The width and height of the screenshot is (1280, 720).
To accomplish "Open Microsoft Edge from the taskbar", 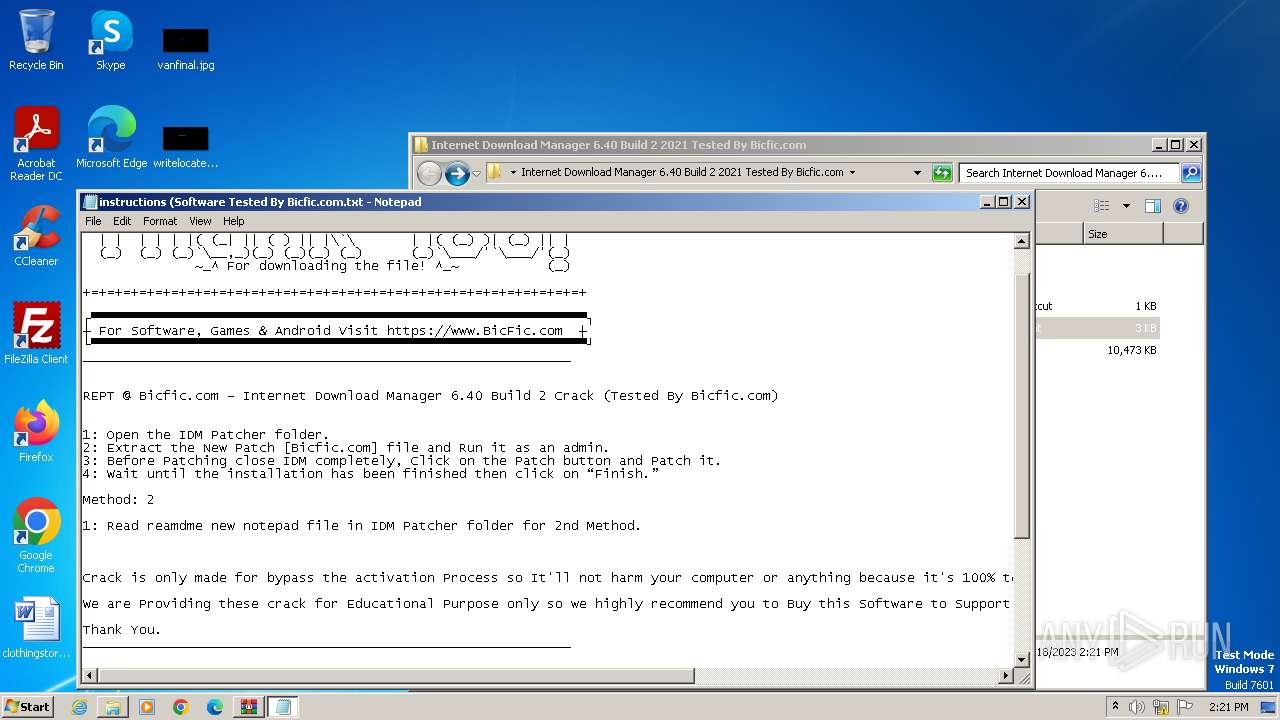I will [215, 707].
